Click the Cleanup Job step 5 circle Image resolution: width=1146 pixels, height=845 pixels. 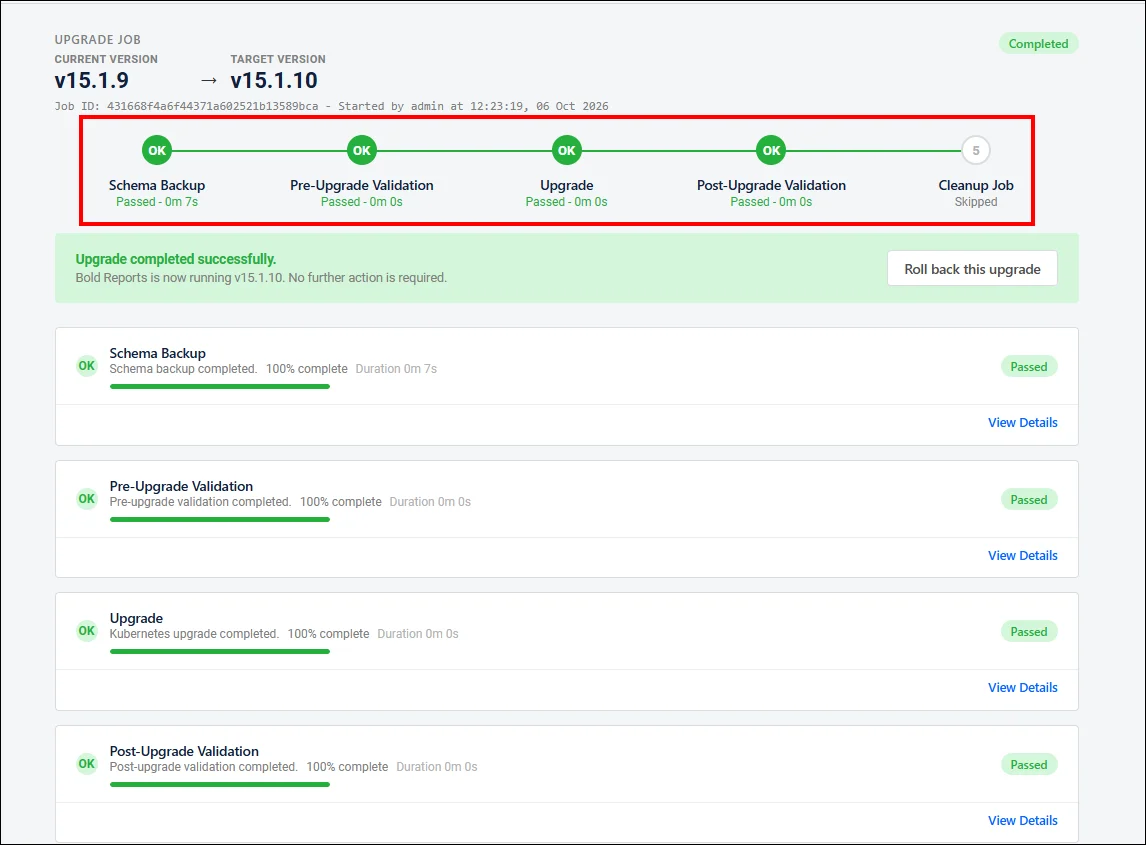[976, 151]
